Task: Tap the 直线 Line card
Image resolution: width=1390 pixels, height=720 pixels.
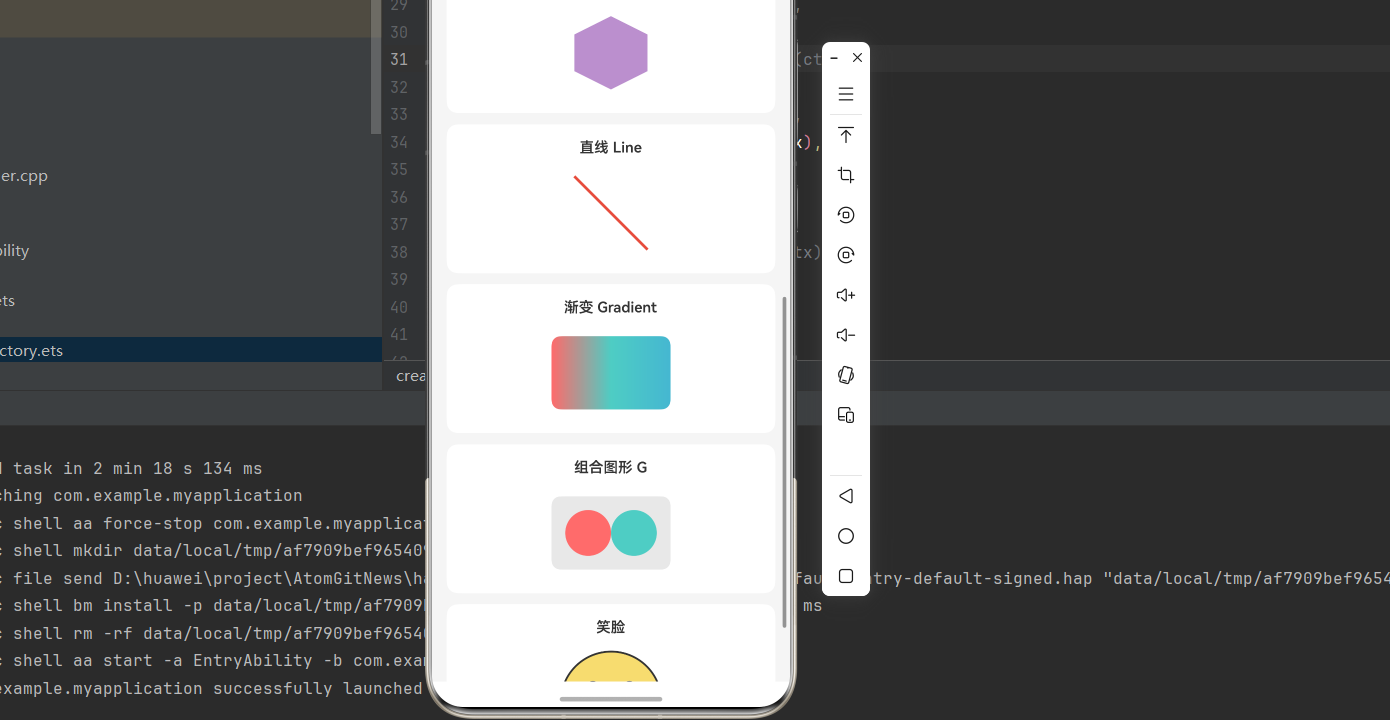Action: [610, 198]
